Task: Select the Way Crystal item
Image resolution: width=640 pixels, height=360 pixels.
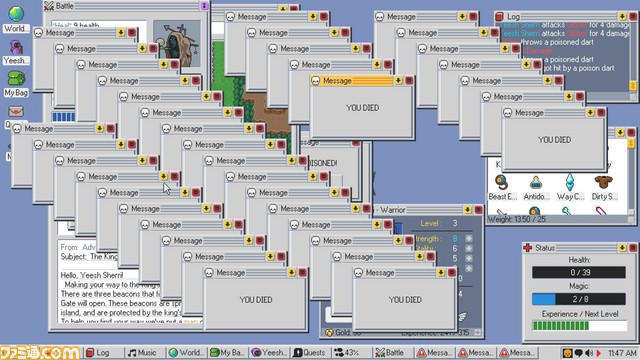Action: 570,187
